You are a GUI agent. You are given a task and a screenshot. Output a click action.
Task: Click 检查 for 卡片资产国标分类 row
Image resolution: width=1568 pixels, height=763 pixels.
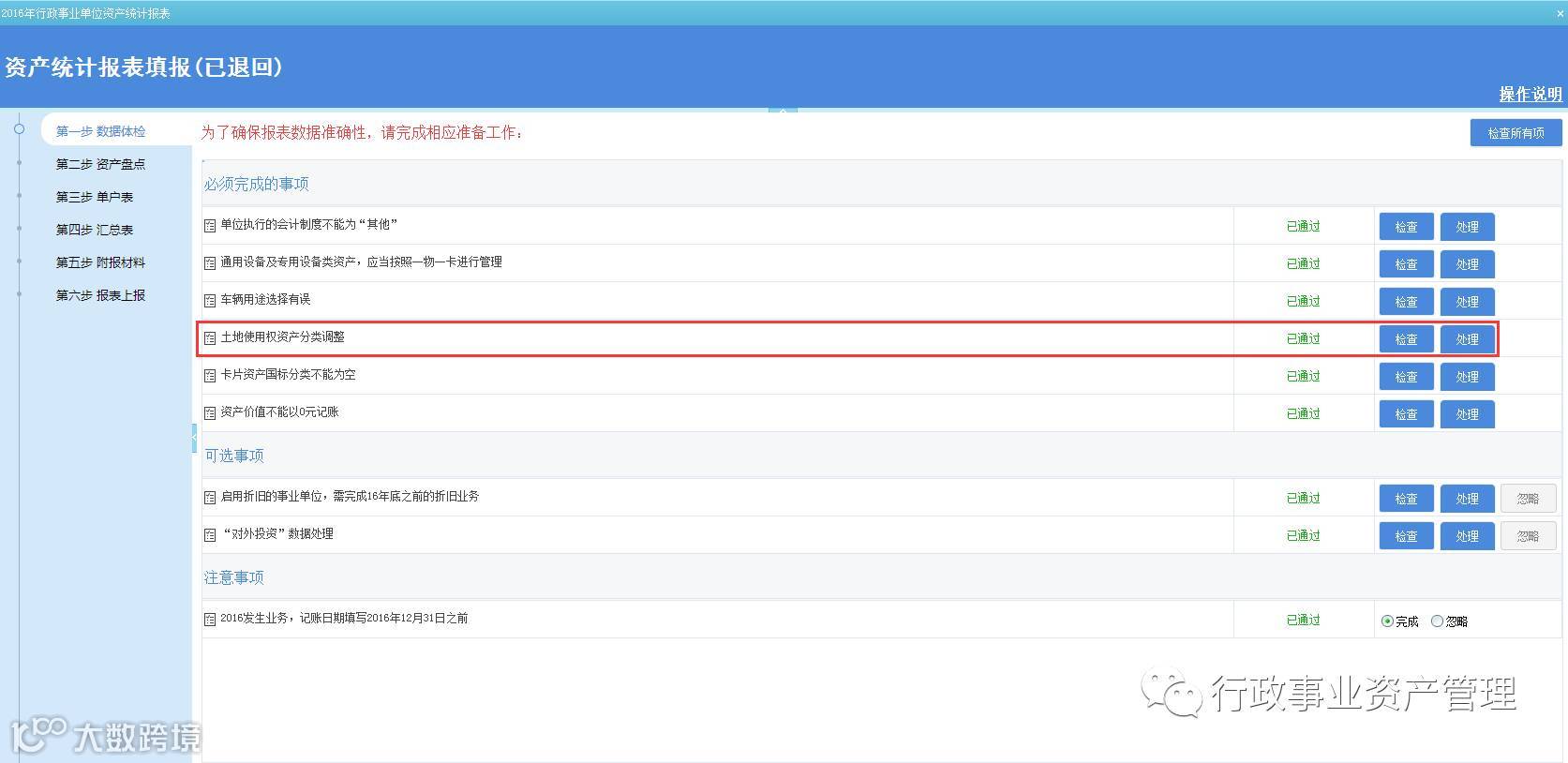1406,377
